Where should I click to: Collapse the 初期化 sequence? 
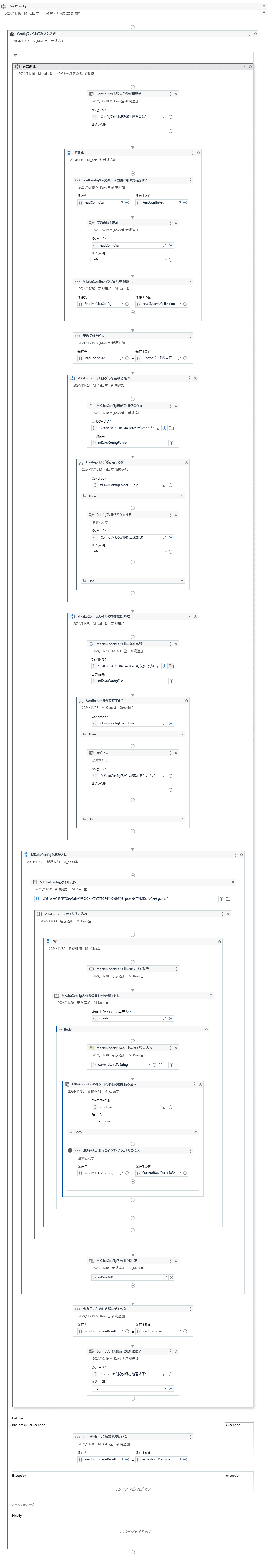click(198, 153)
